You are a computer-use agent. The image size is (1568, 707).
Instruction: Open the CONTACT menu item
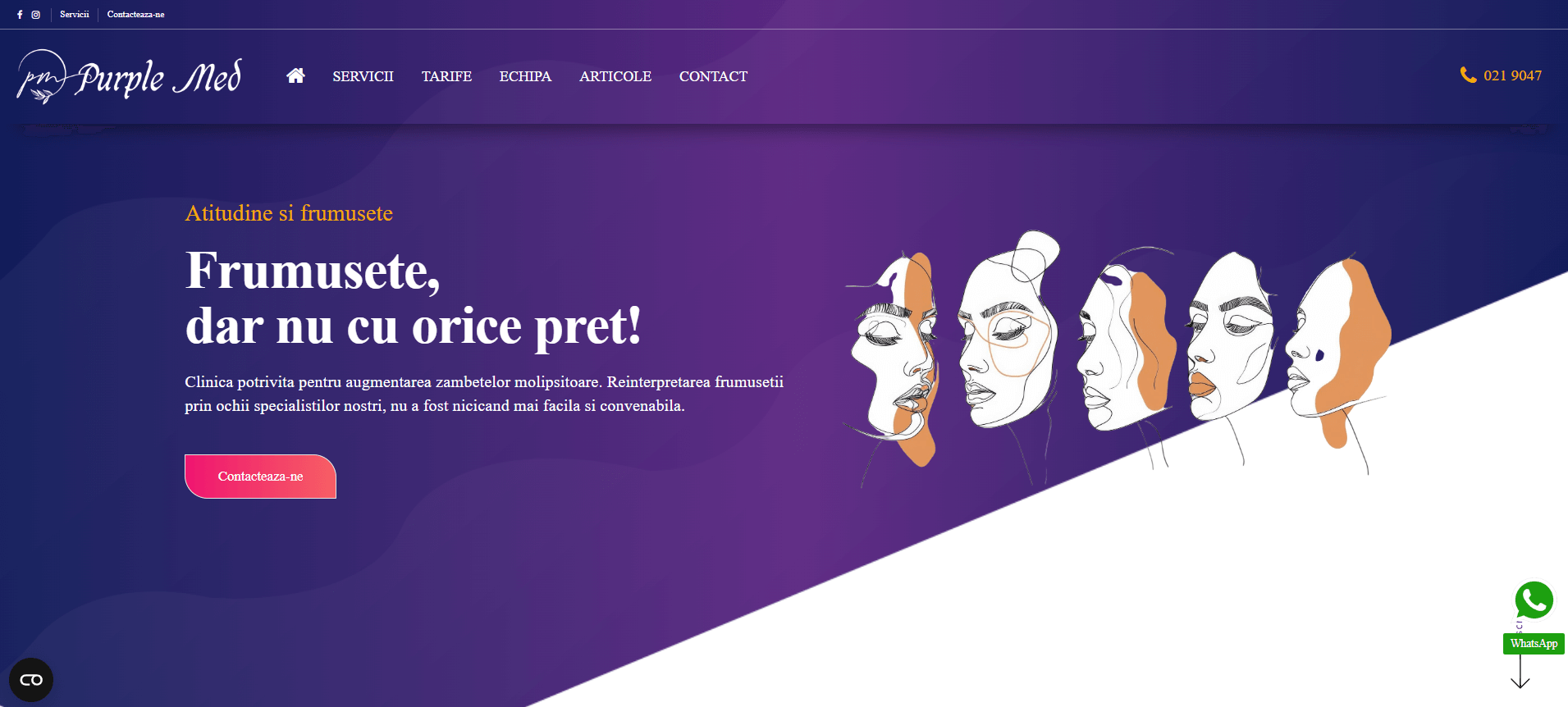(x=713, y=76)
